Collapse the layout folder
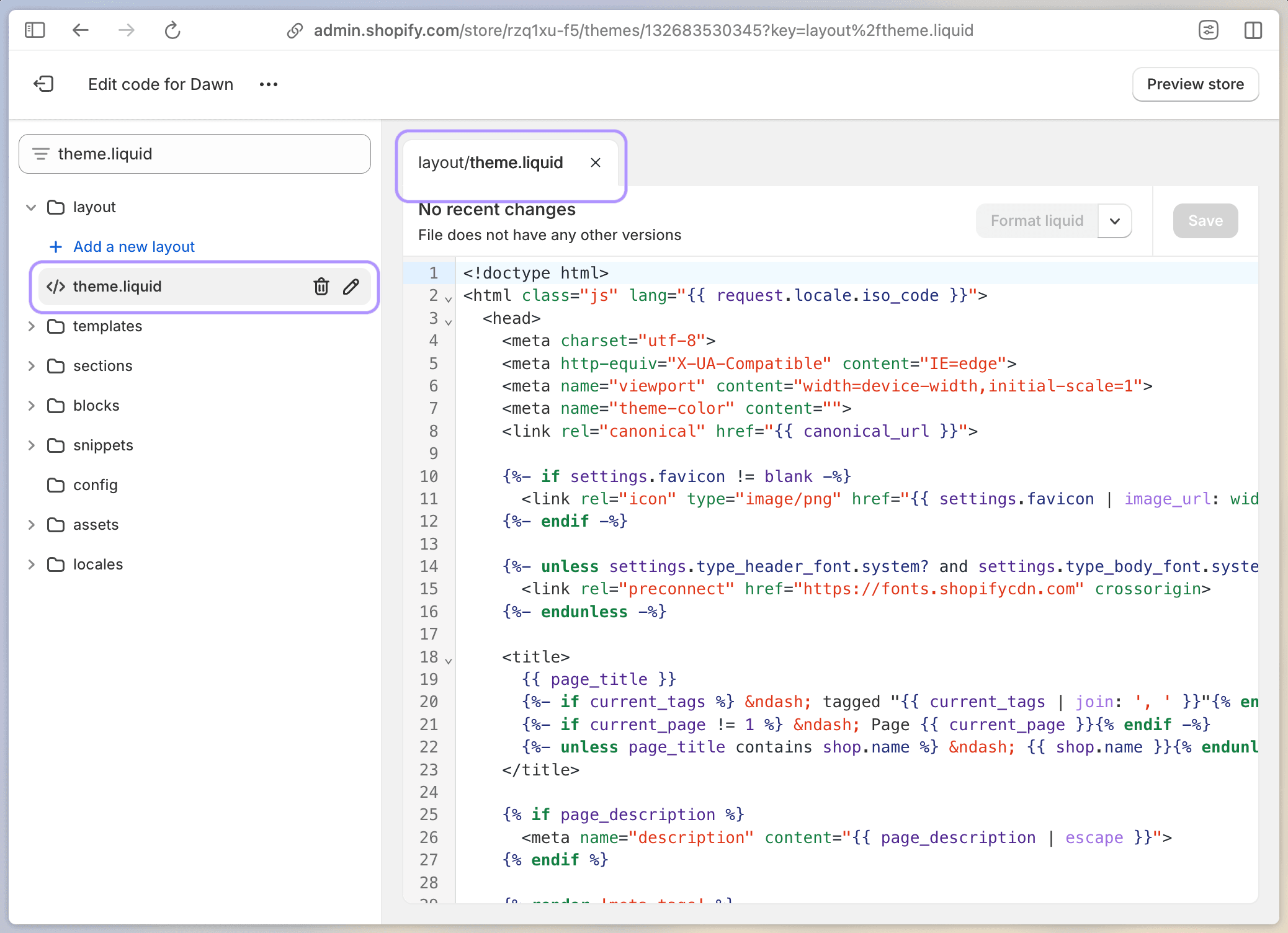The height and width of the screenshot is (933, 1288). [31, 207]
